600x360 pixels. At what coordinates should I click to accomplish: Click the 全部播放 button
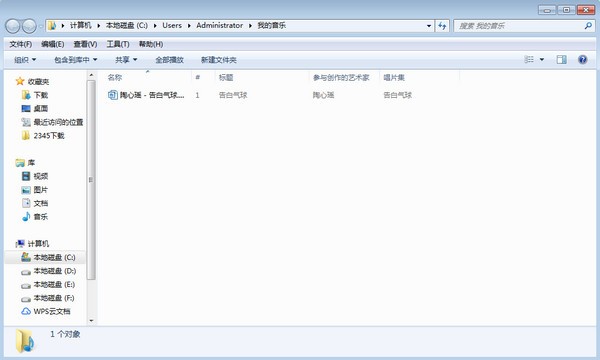point(169,60)
